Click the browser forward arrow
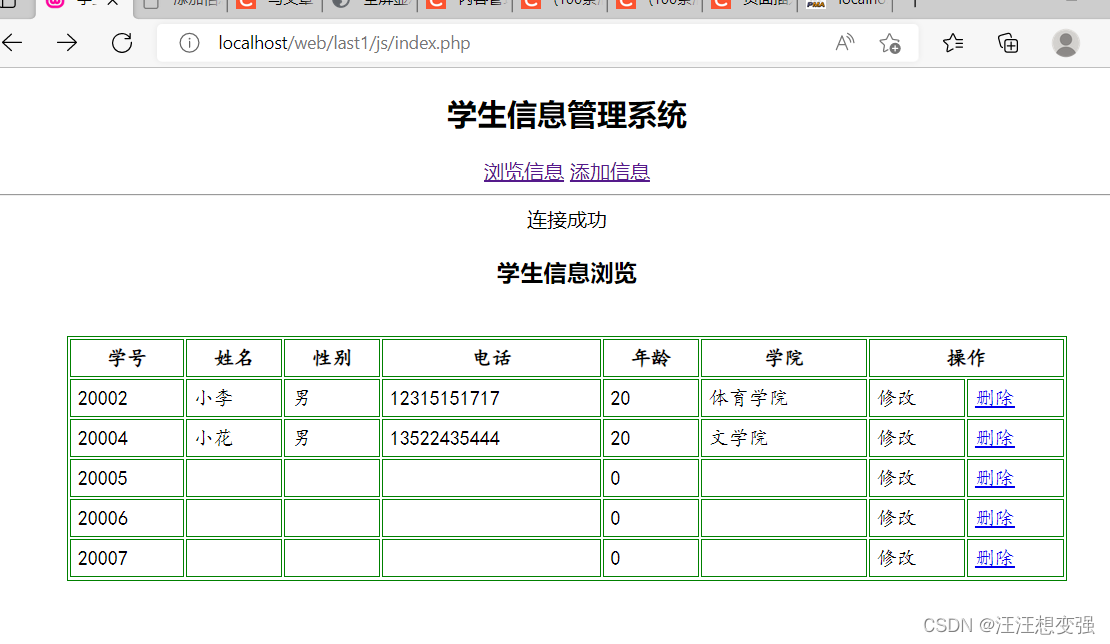1110x644 pixels. tap(67, 43)
